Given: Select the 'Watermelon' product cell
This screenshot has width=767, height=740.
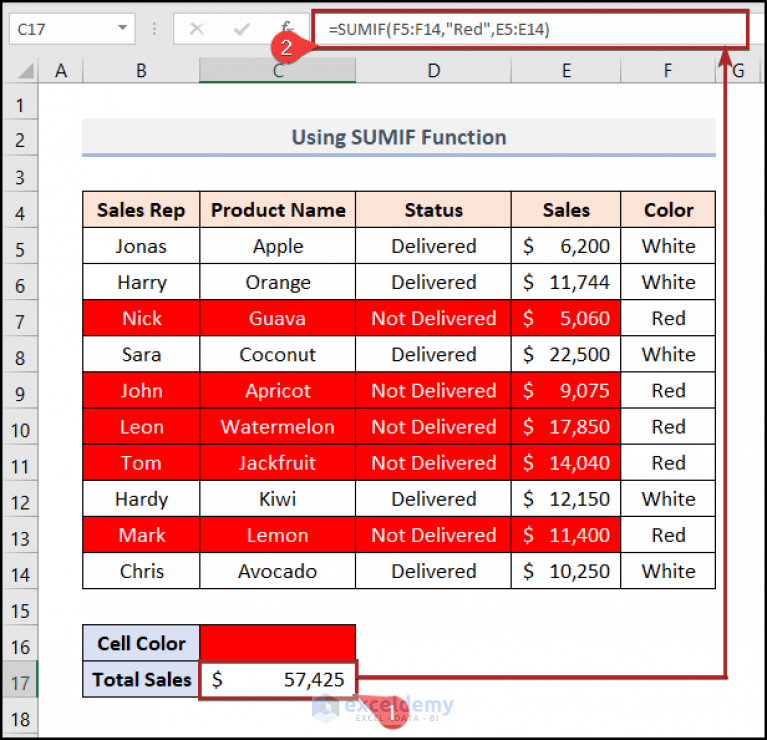Looking at the screenshot, I should tap(277, 427).
